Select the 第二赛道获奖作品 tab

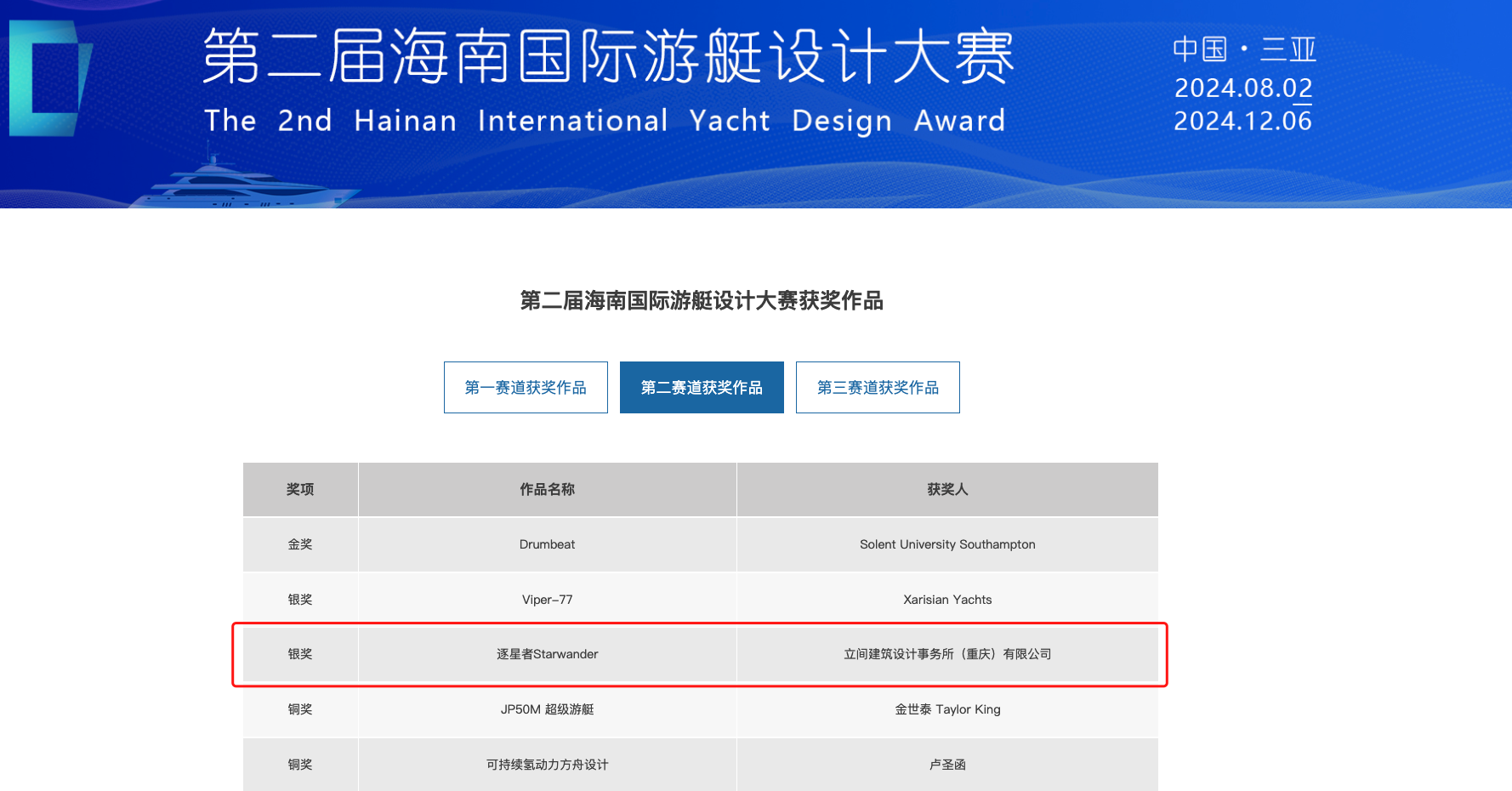[702, 388]
